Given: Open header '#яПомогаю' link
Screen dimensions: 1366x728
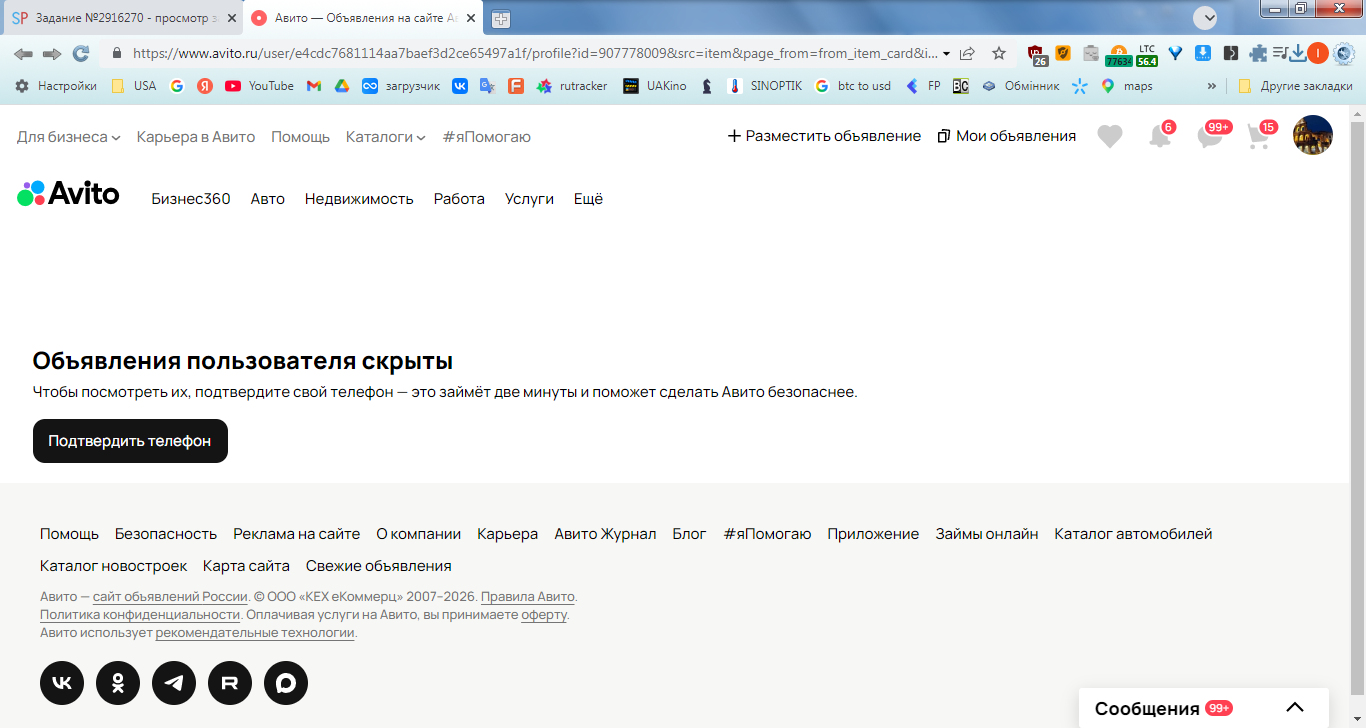Looking at the screenshot, I should tap(487, 136).
